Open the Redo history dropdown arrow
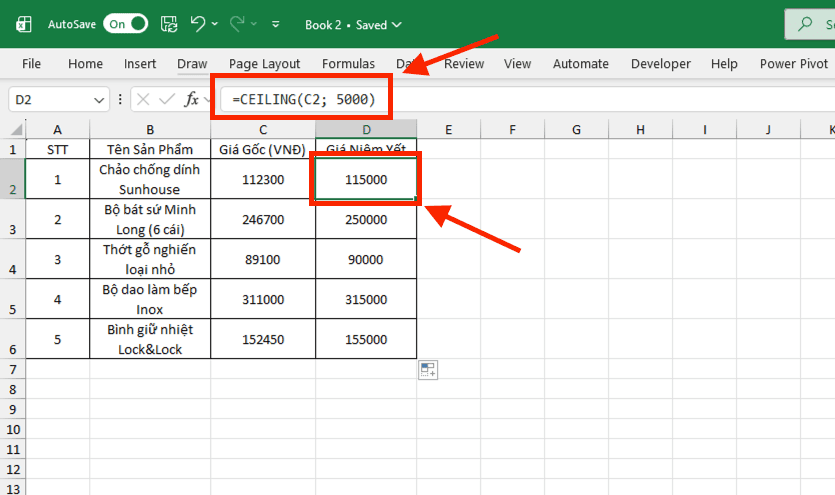The image size is (835, 495). pos(254,24)
